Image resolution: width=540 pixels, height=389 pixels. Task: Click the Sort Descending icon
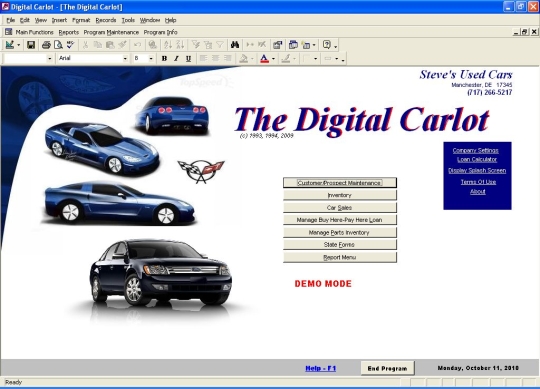pyautogui.click(x=180, y=45)
